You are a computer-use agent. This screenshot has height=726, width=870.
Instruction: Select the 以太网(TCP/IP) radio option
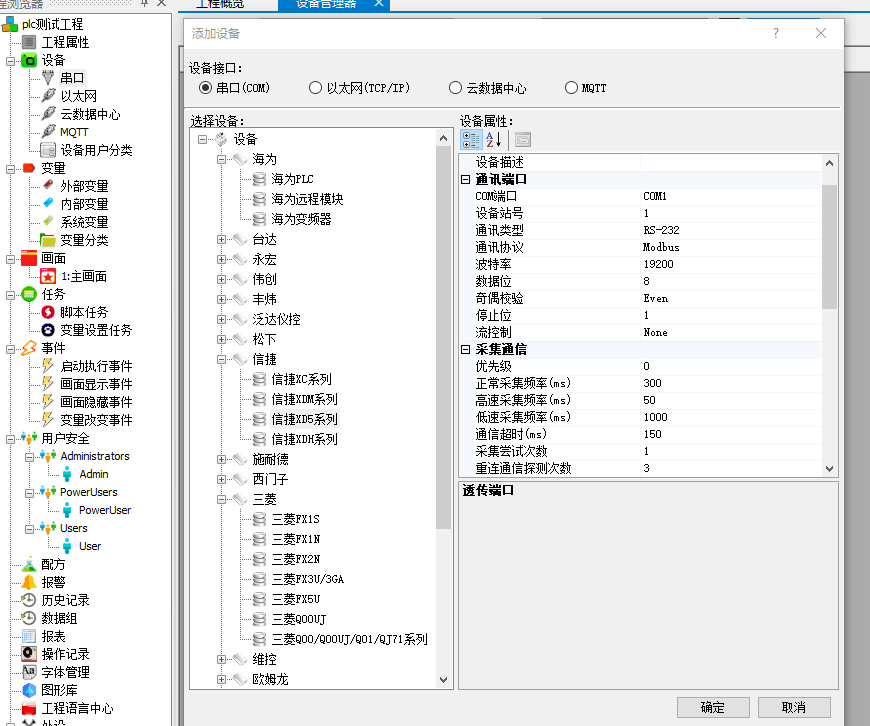pyautogui.click(x=315, y=88)
